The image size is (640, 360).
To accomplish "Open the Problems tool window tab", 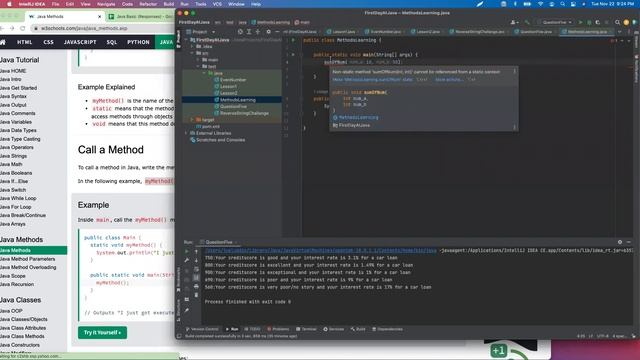I will [x=278, y=329].
